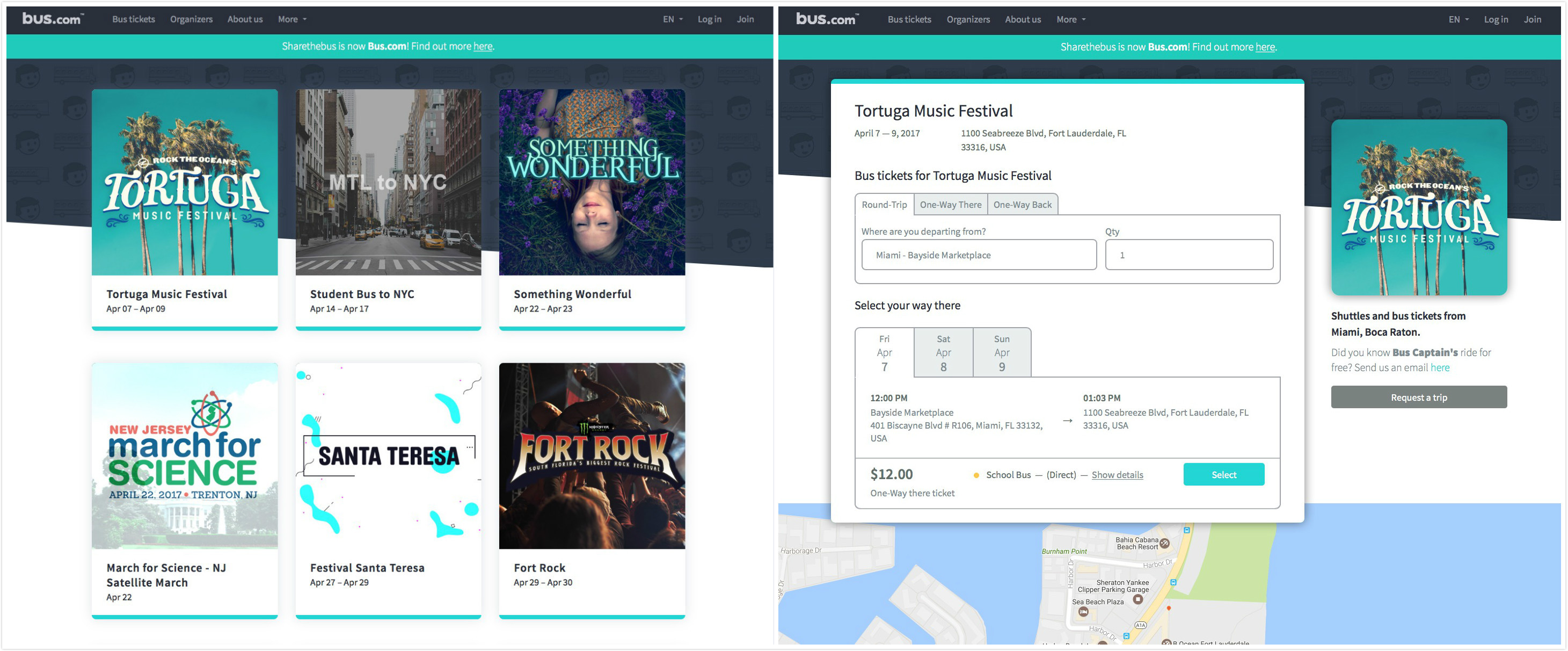Open Organizers link in right page
Viewport: 1568px width, 651px height.
click(x=968, y=19)
